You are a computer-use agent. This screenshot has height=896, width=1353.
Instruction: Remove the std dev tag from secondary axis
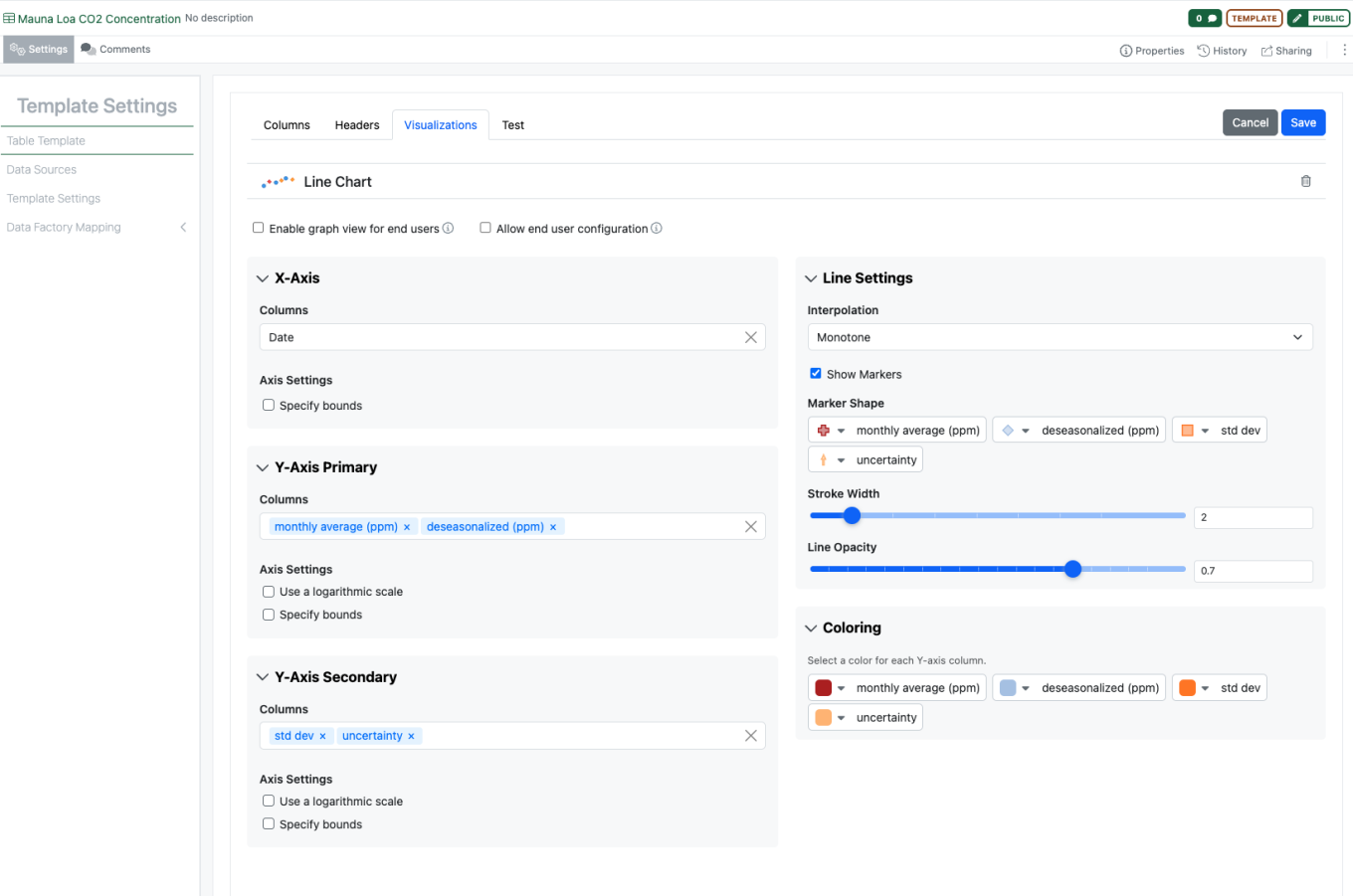322,736
